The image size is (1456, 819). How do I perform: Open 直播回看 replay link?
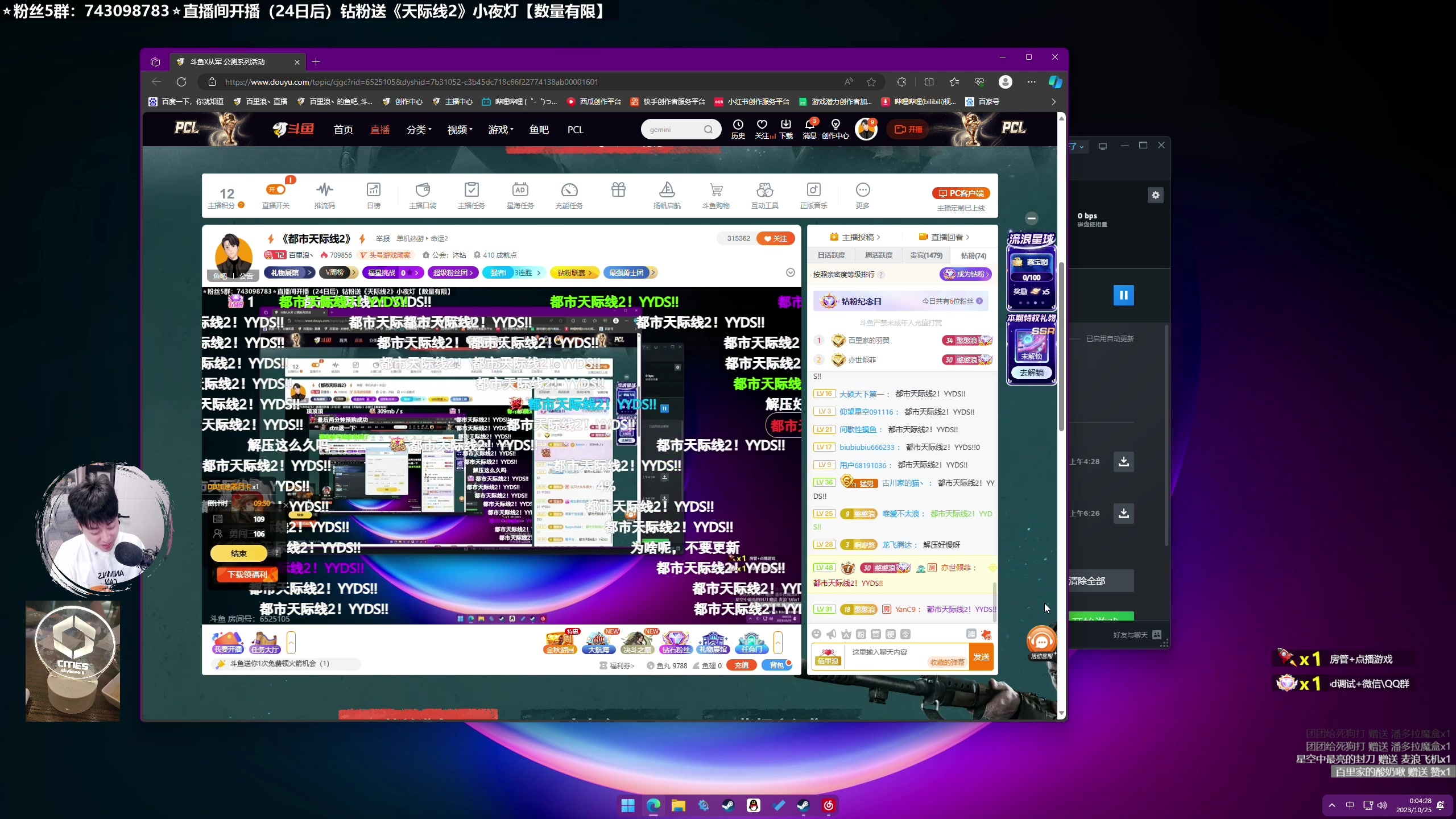(944, 237)
